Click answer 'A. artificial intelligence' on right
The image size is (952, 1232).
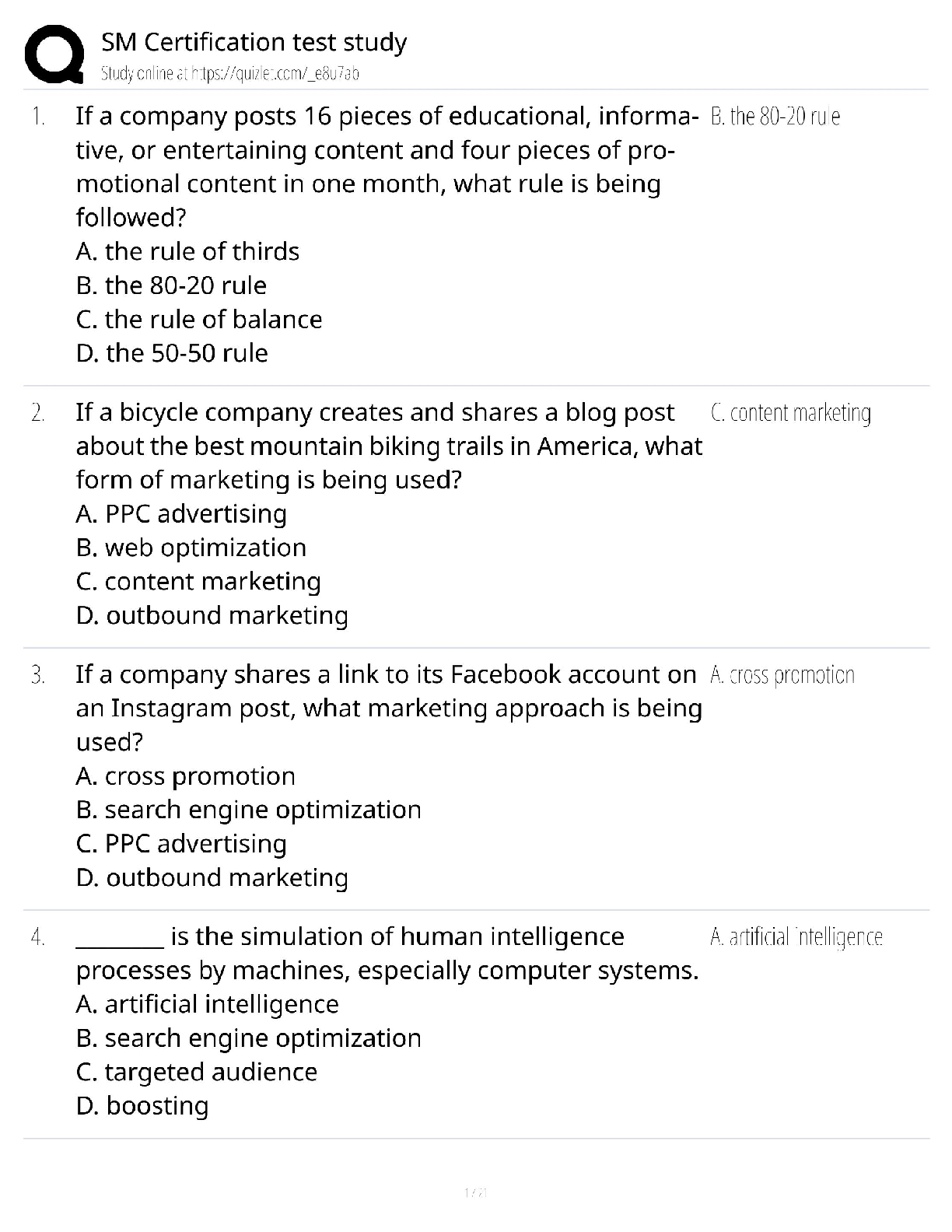pyautogui.click(x=796, y=937)
